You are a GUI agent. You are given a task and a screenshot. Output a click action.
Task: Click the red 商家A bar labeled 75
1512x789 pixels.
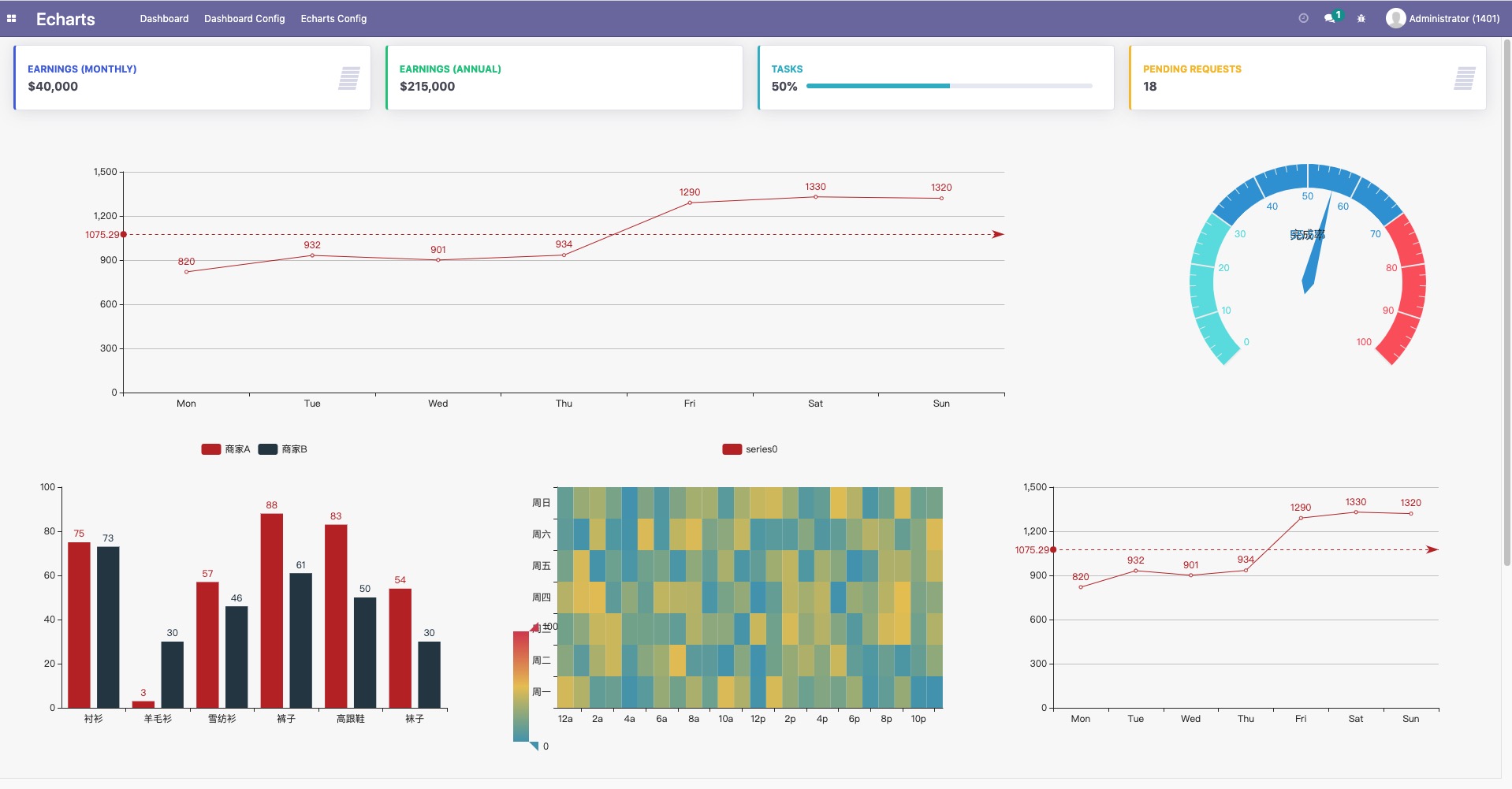[79, 625]
